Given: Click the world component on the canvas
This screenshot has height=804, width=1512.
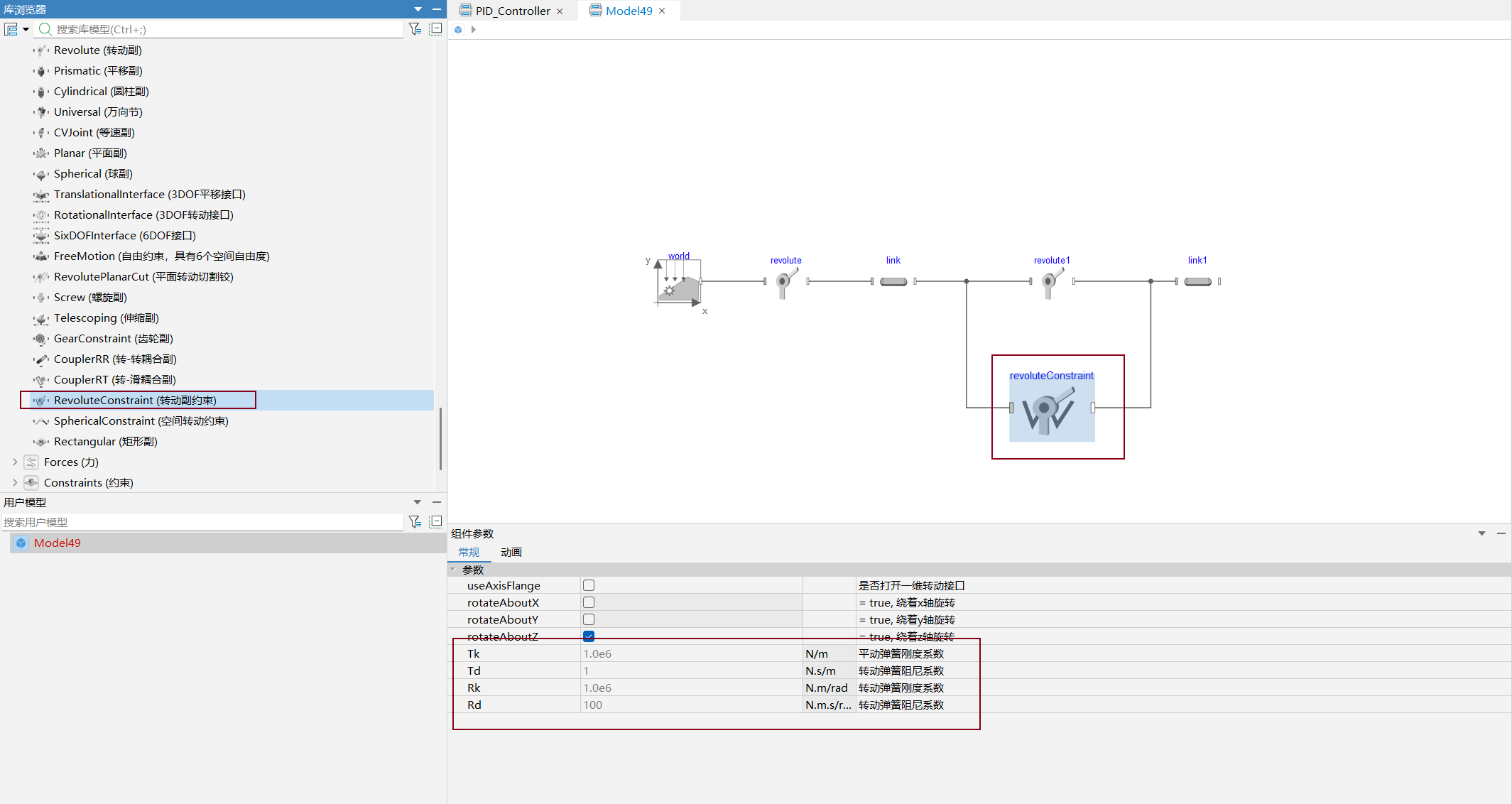Looking at the screenshot, I should [x=678, y=282].
